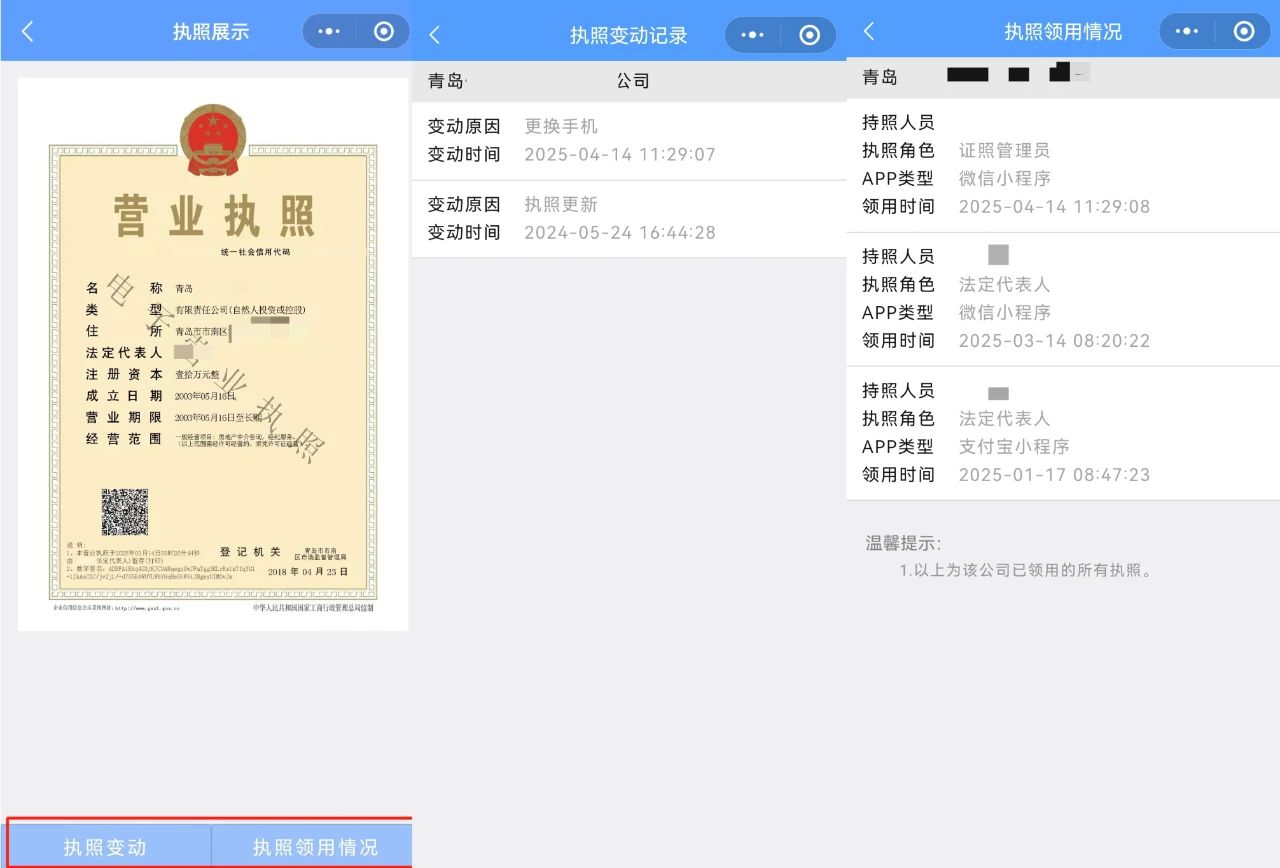Close mini-program via circle icon on 执照领用情况
Image resolution: width=1280 pixels, height=868 pixels.
(1244, 32)
